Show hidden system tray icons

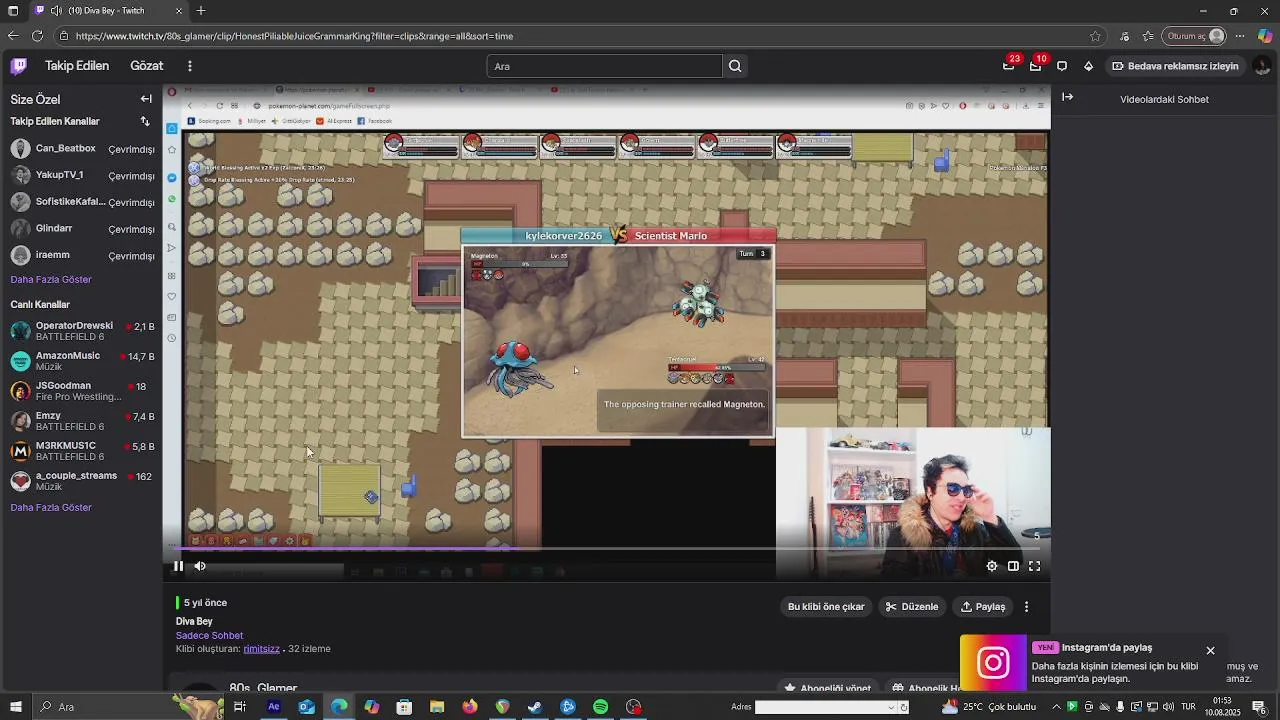[1056, 707]
